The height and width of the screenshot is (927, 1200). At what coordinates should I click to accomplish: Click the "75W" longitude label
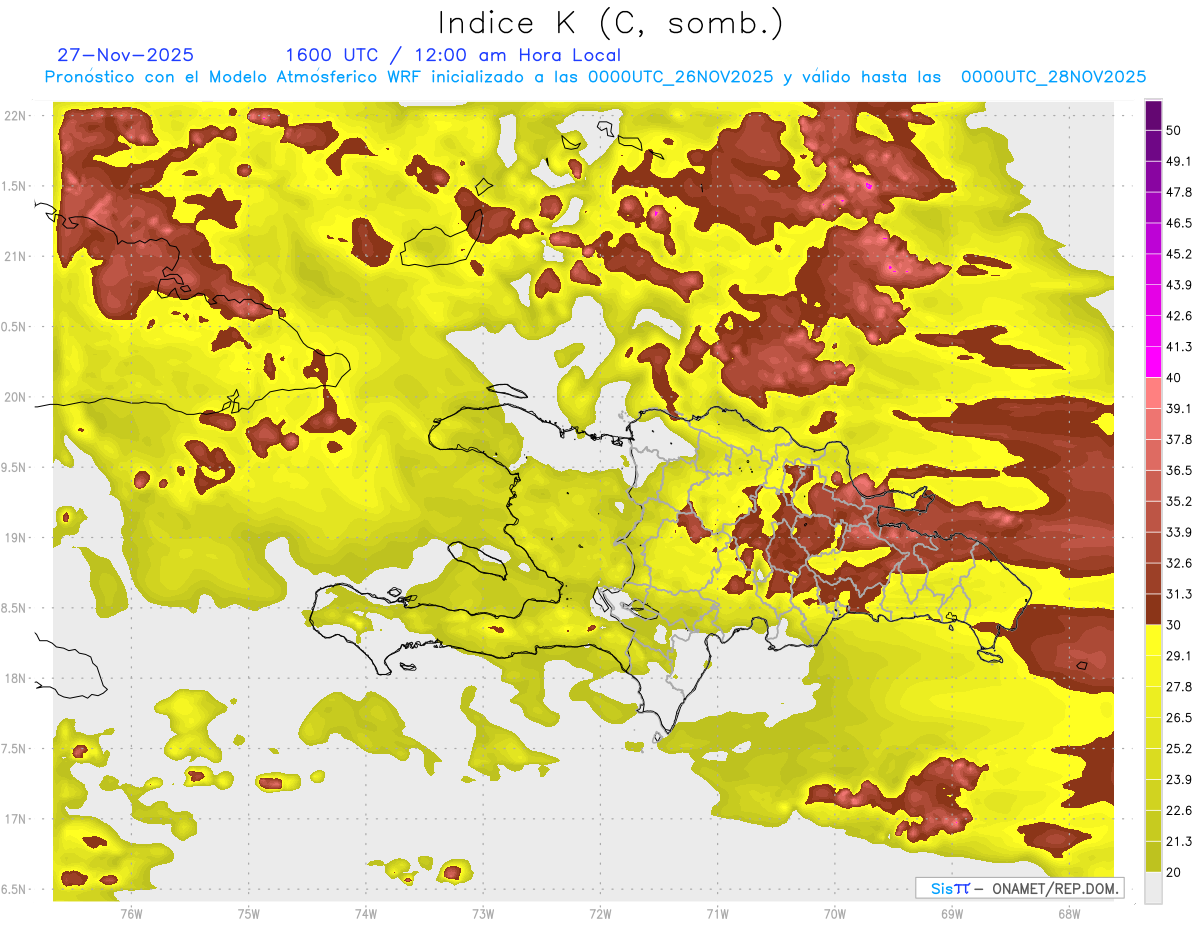(x=249, y=913)
